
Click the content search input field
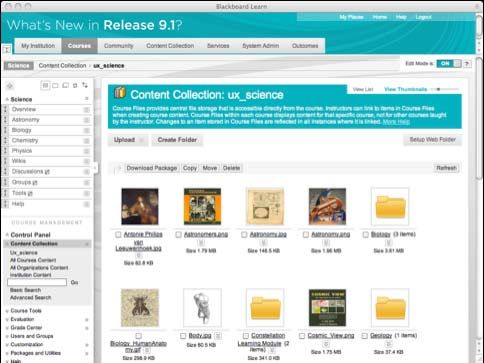pos(37,282)
